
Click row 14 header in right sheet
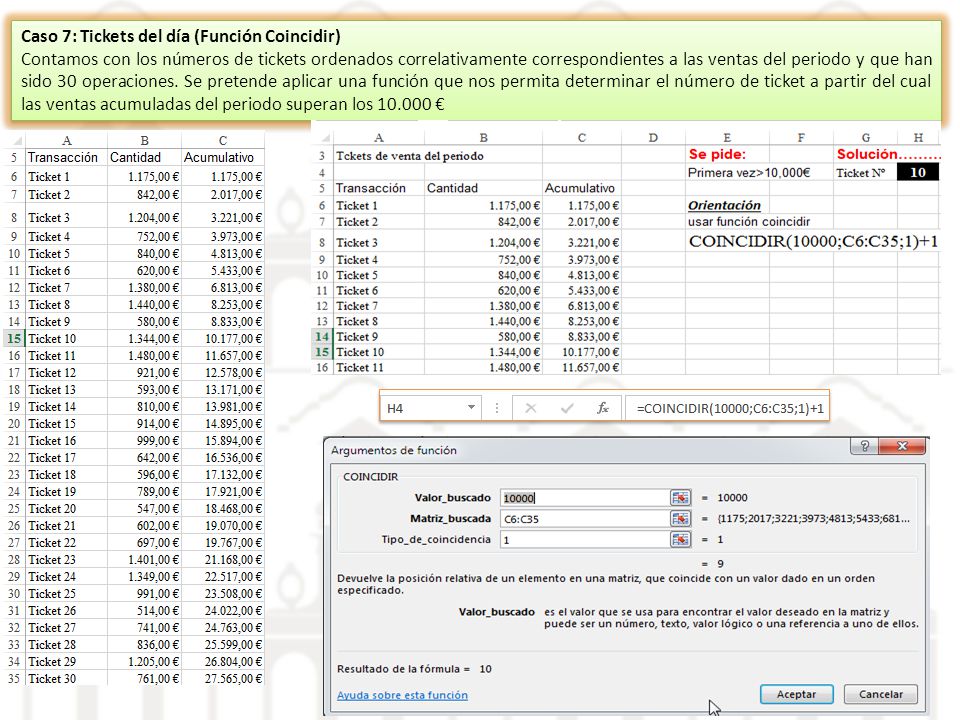(322, 336)
